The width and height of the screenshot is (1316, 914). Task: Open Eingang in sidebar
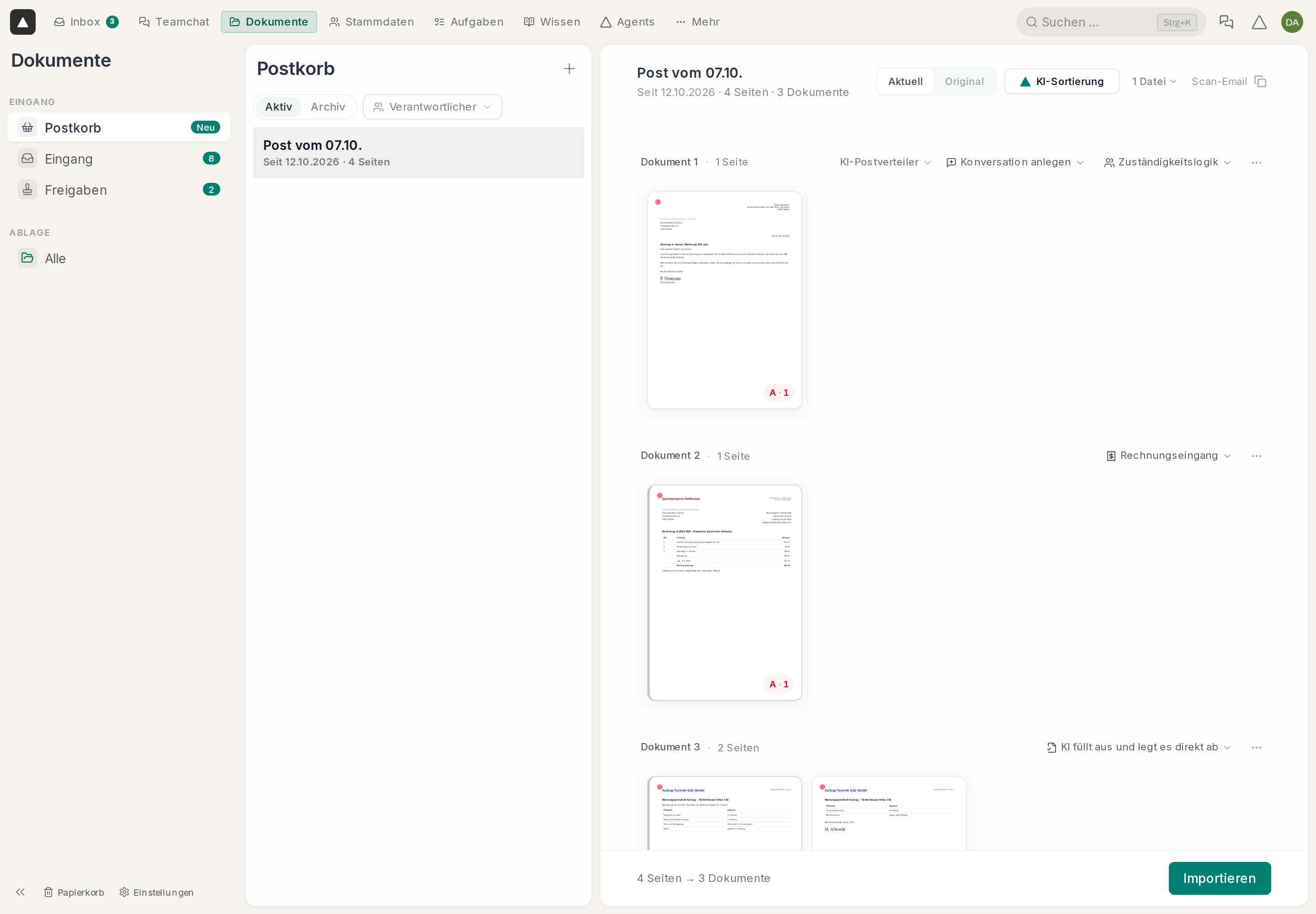tap(118, 159)
